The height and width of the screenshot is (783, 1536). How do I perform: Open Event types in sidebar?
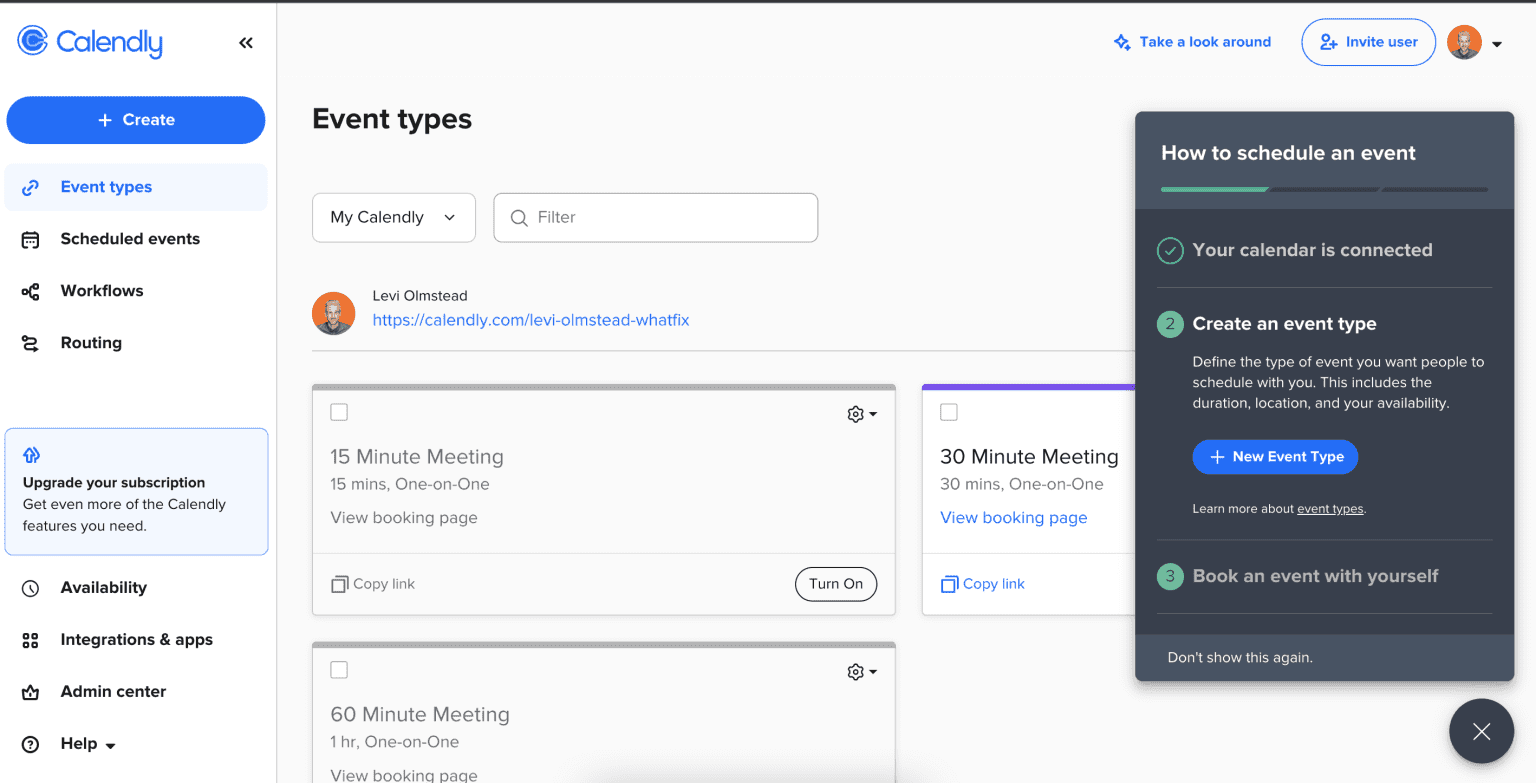(x=136, y=187)
